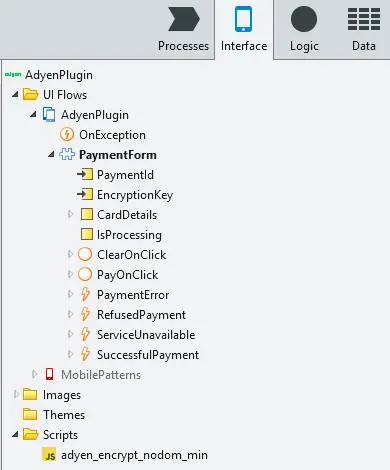The height and width of the screenshot is (470, 390).
Task: Click the EncryptionKey input parameter icon
Action: 85,194
